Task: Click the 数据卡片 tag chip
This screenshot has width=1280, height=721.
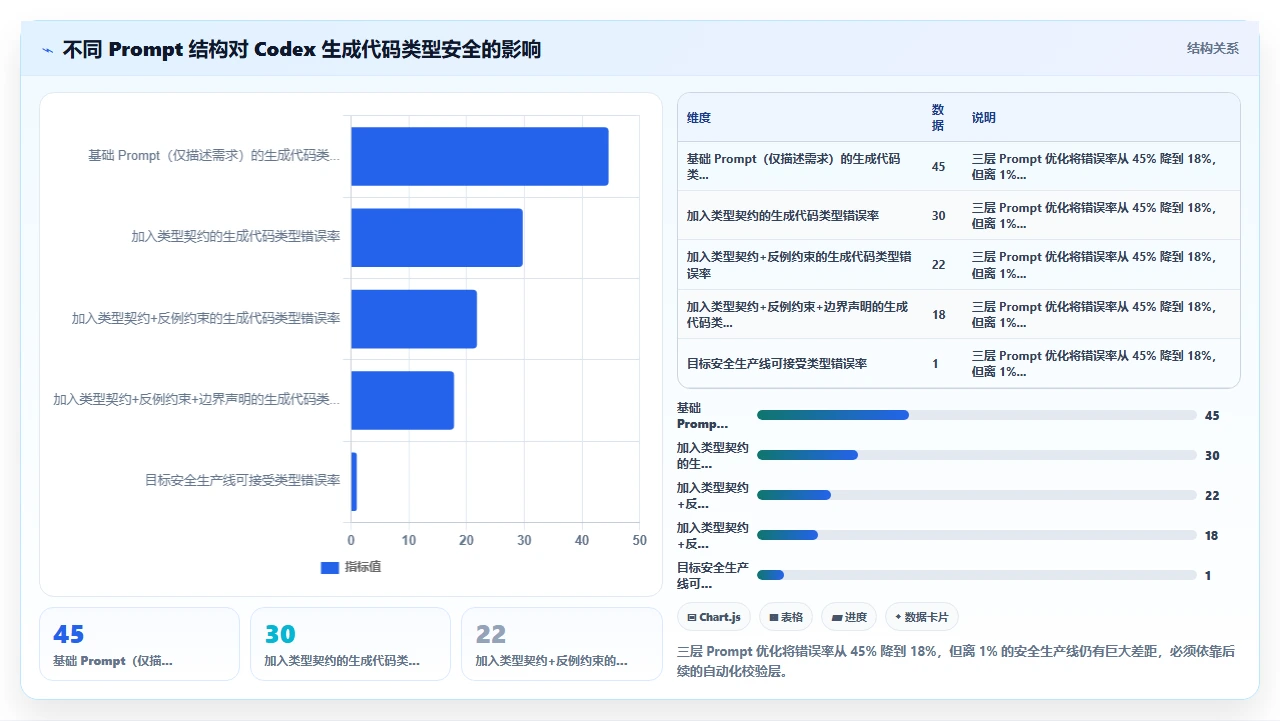Action: click(921, 617)
